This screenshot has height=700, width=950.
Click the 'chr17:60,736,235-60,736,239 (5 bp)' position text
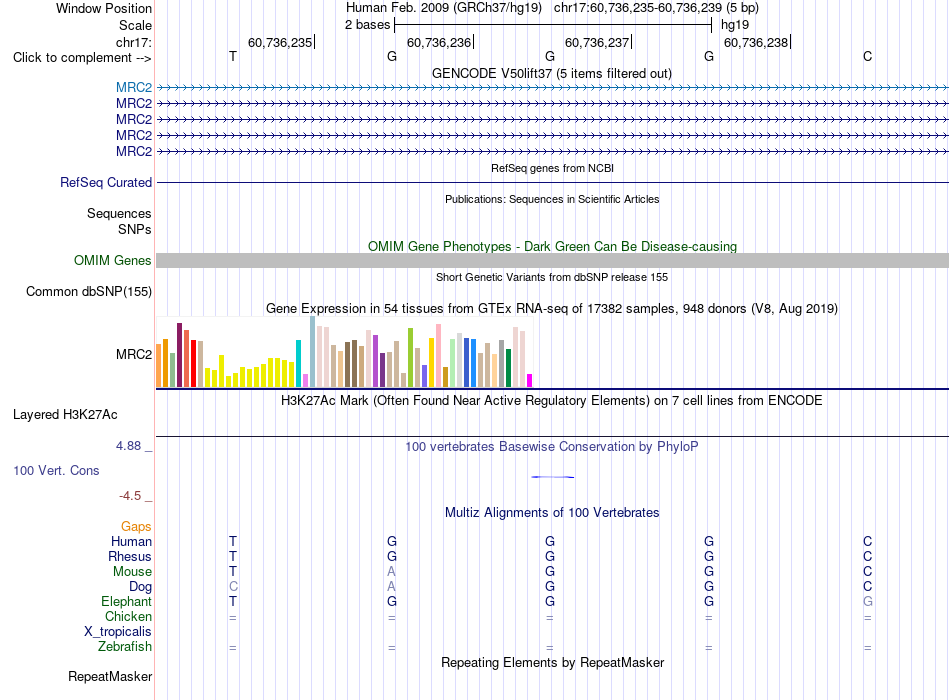[656, 8]
